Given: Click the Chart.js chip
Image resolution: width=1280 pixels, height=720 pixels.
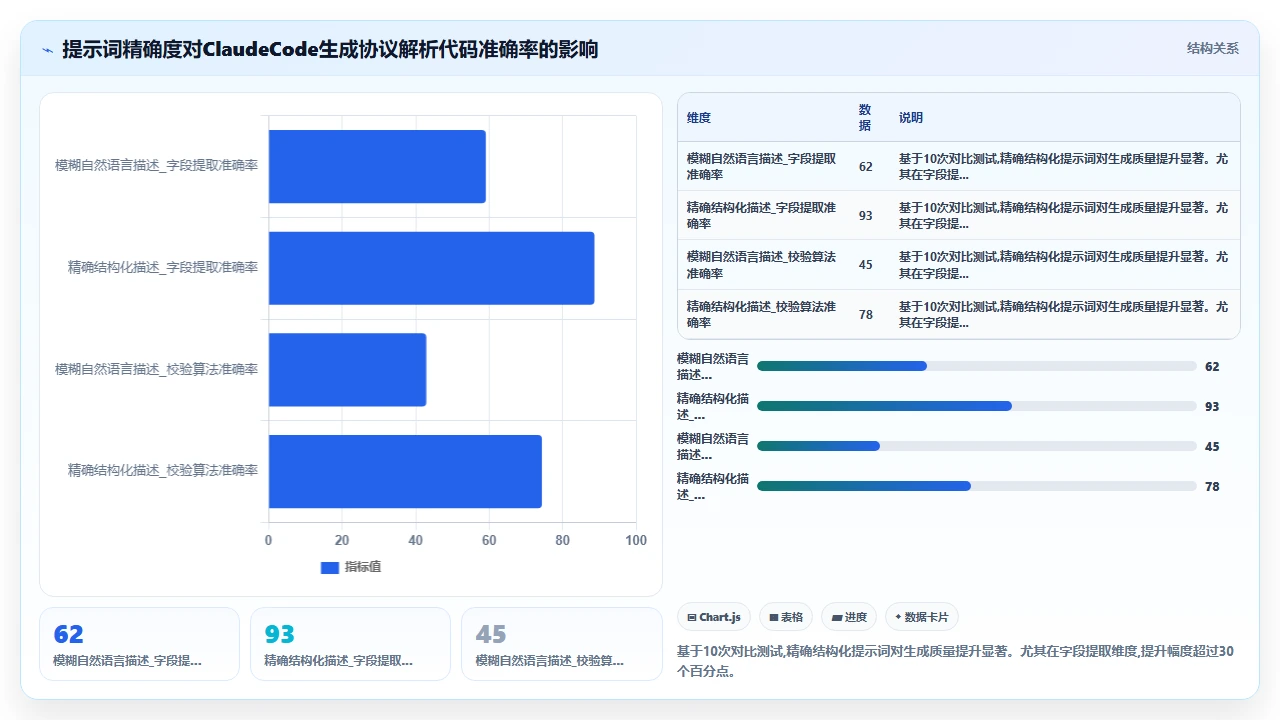Looking at the screenshot, I should (713, 617).
